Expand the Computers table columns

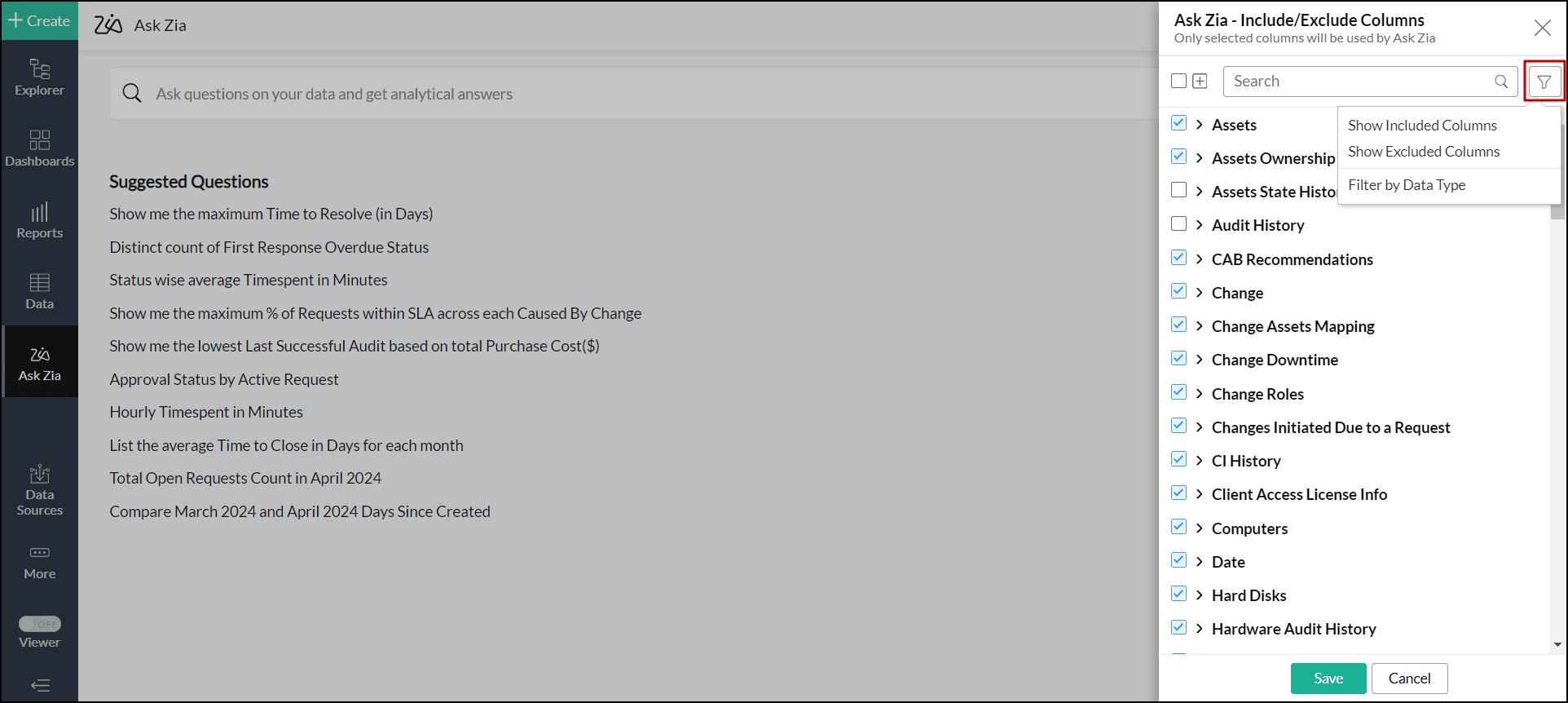(x=1199, y=528)
